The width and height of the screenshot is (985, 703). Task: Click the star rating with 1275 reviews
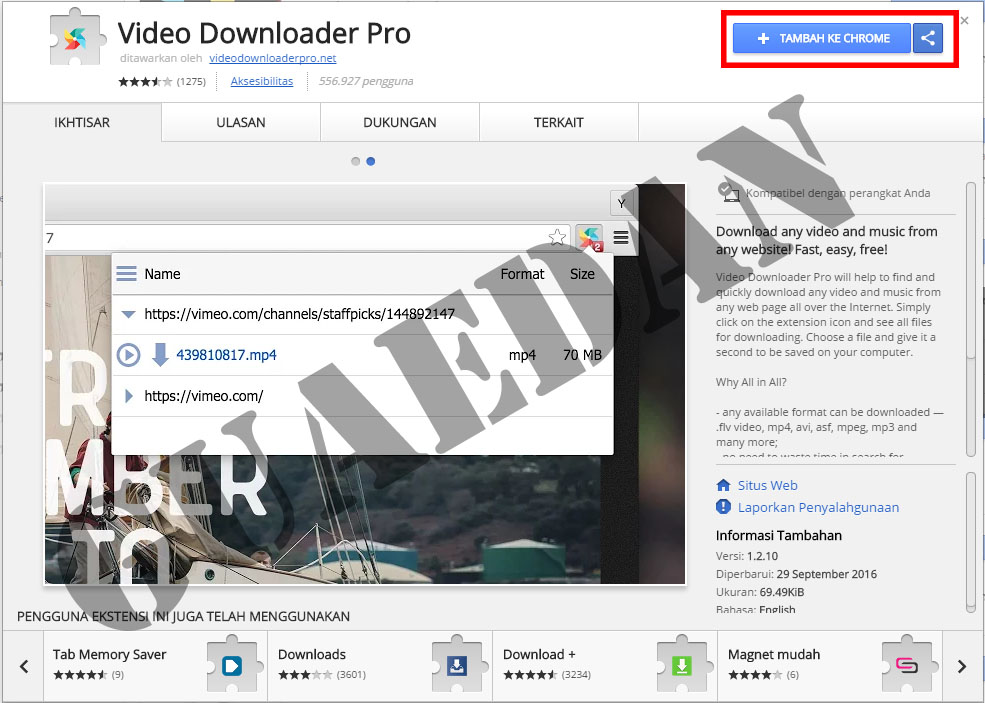[145, 81]
